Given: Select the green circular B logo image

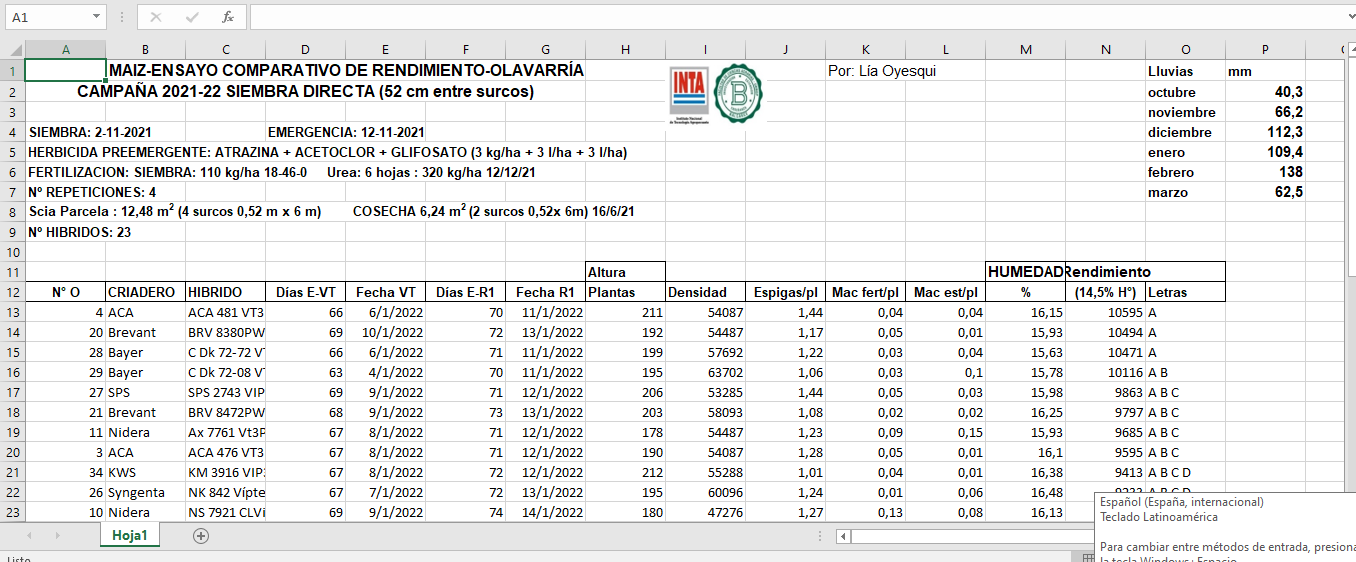Looking at the screenshot, I should 738,93.
